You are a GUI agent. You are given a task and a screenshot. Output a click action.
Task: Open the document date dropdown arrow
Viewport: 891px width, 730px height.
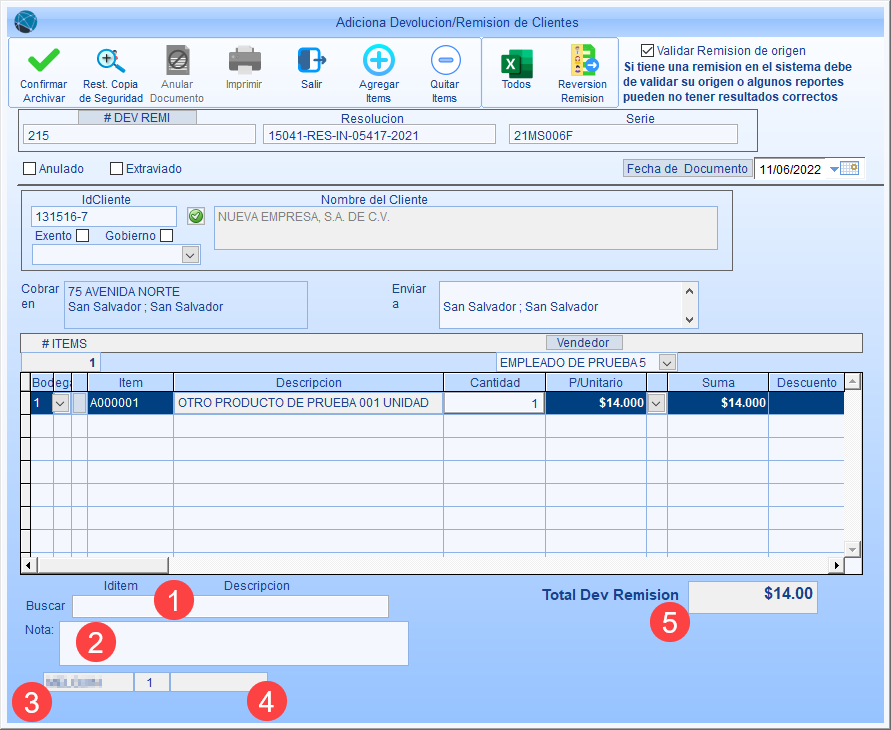[834, 169]
